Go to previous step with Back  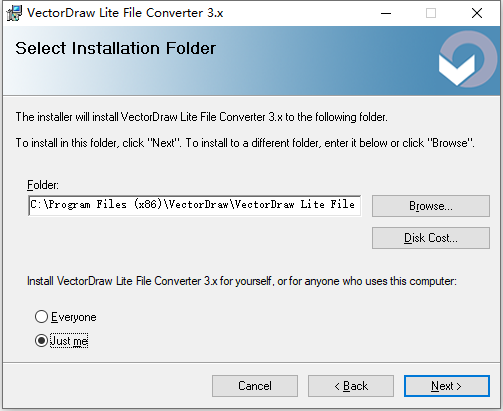coord(351,386)
